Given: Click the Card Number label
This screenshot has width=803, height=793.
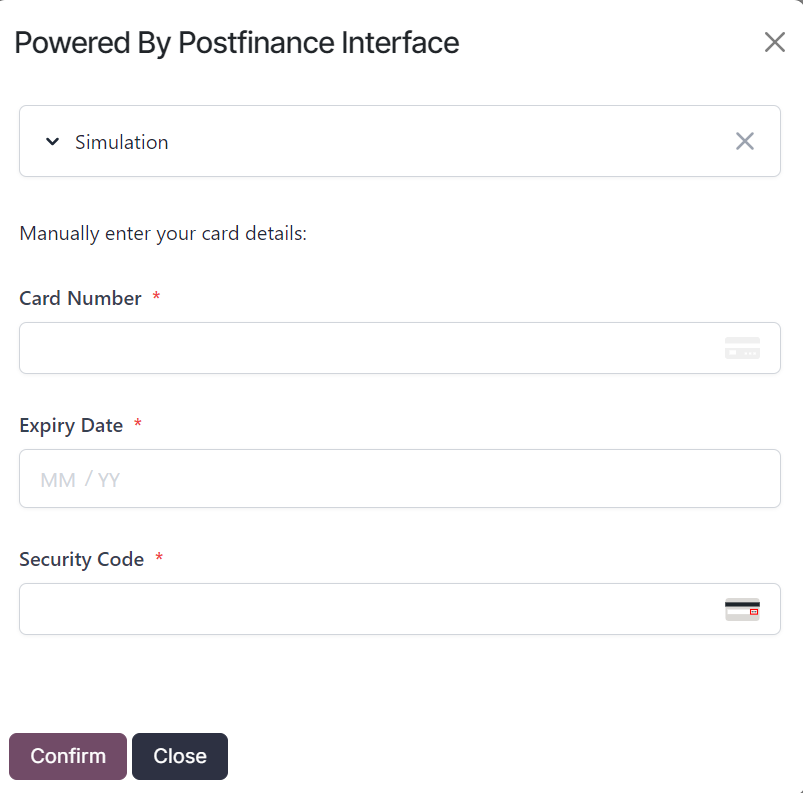Looking at the screenshot, I should tap(79, 298).
